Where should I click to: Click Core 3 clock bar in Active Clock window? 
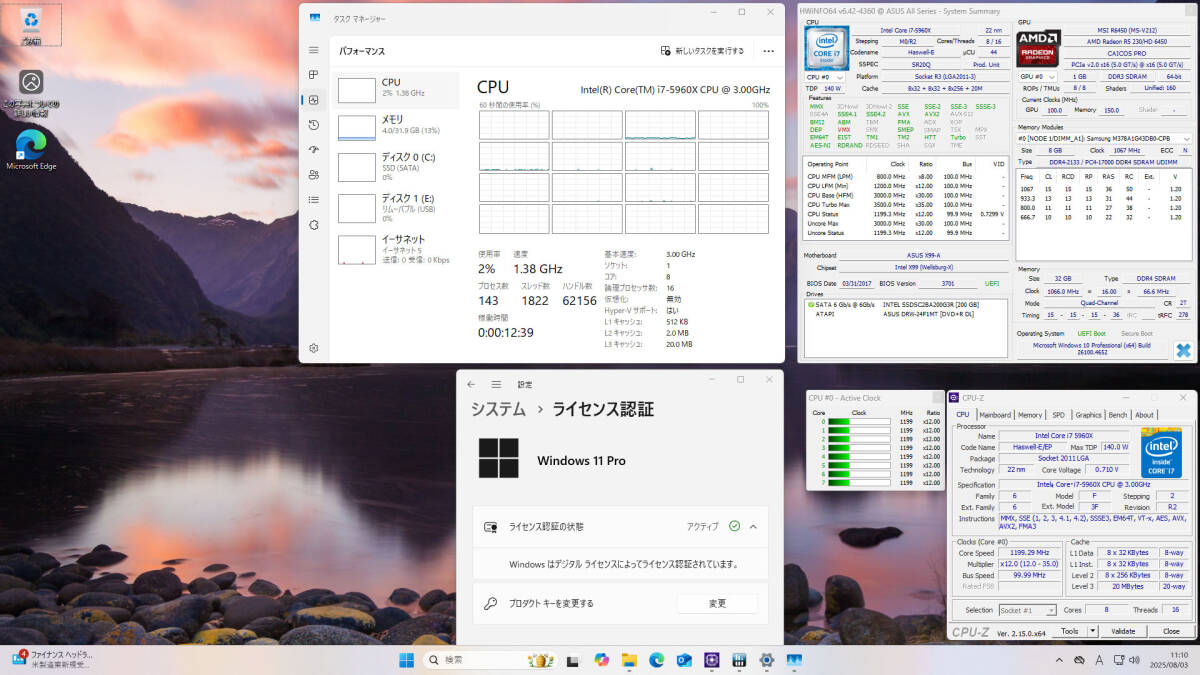858,448
